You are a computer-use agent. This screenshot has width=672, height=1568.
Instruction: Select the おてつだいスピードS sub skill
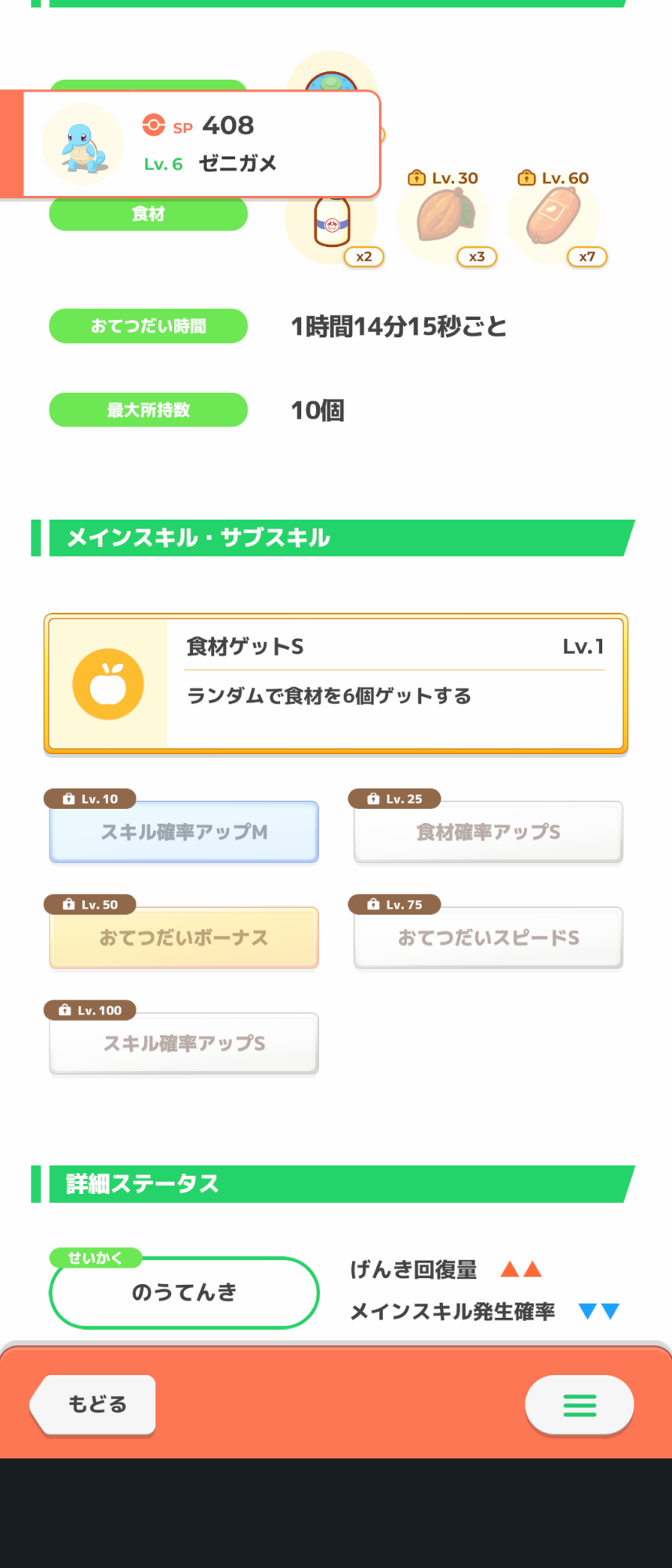(488, 938)
